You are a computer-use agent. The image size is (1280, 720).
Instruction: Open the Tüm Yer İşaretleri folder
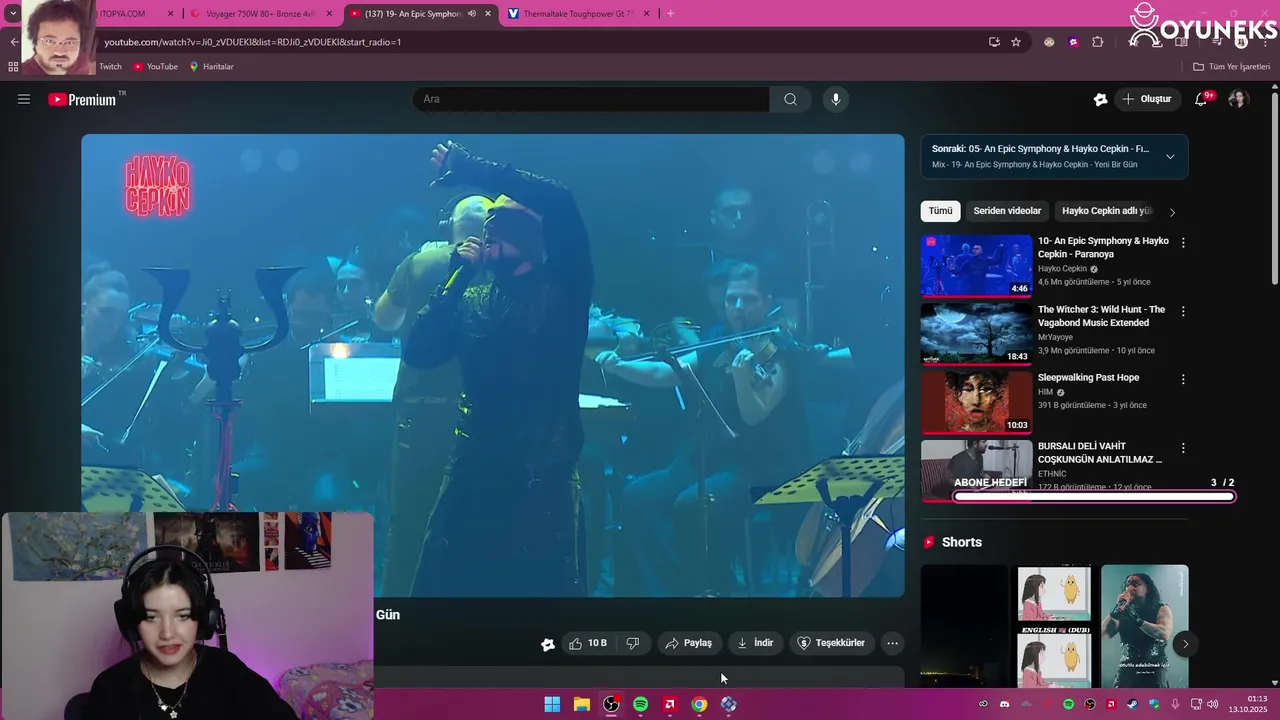[x=1231, y=67]
